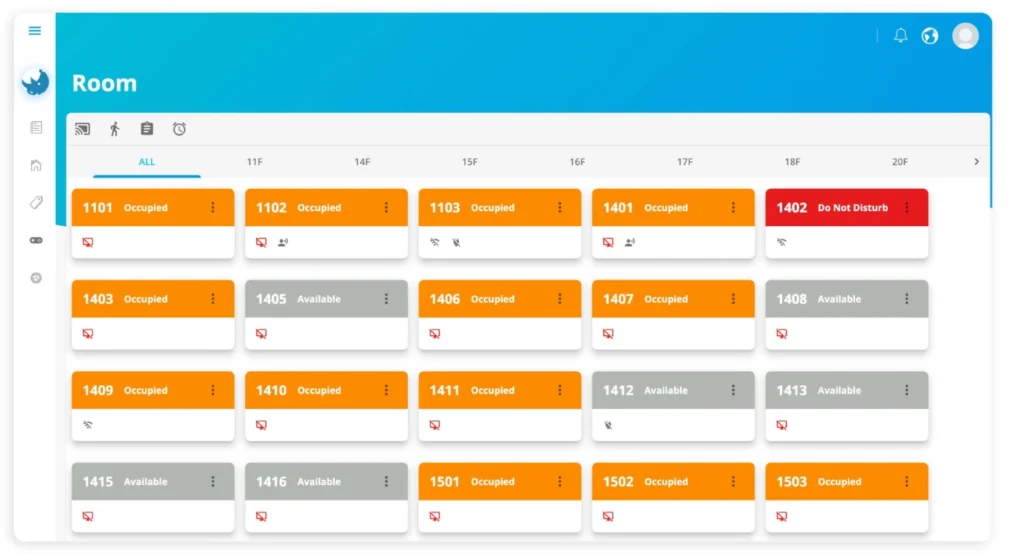Select the 17F floor tab
Viewport: 1024px width, 554px height.
(x=685, y=162)
